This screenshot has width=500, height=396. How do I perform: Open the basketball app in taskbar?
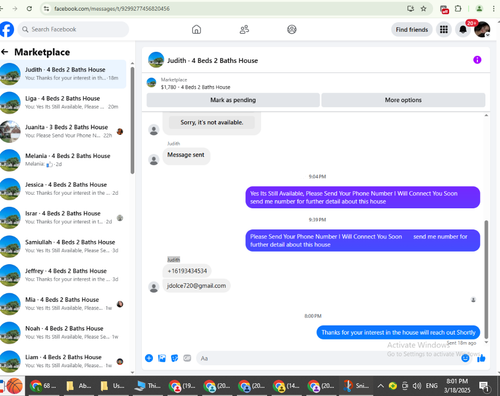15,386
